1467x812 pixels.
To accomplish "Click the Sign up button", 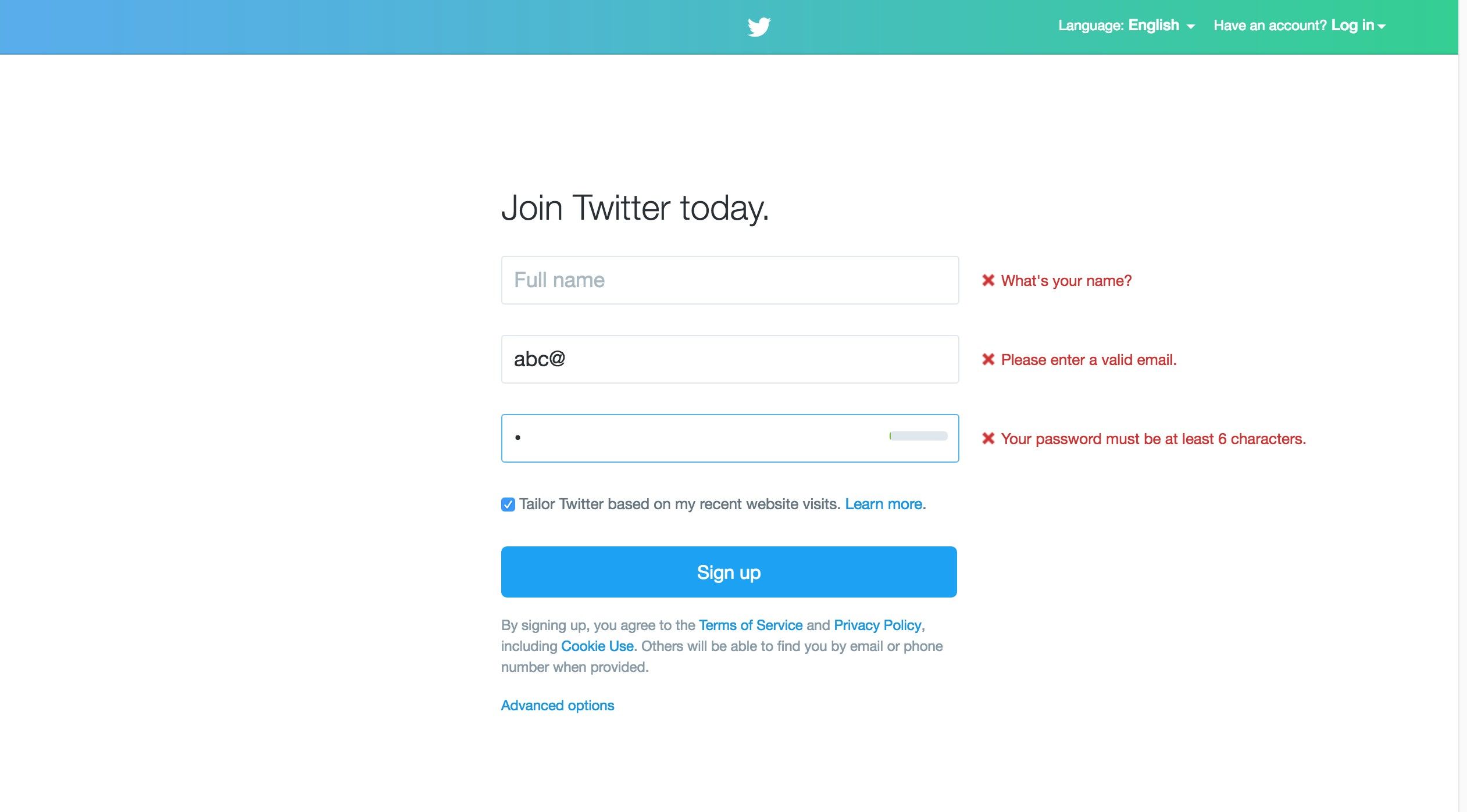I will 729,572.
